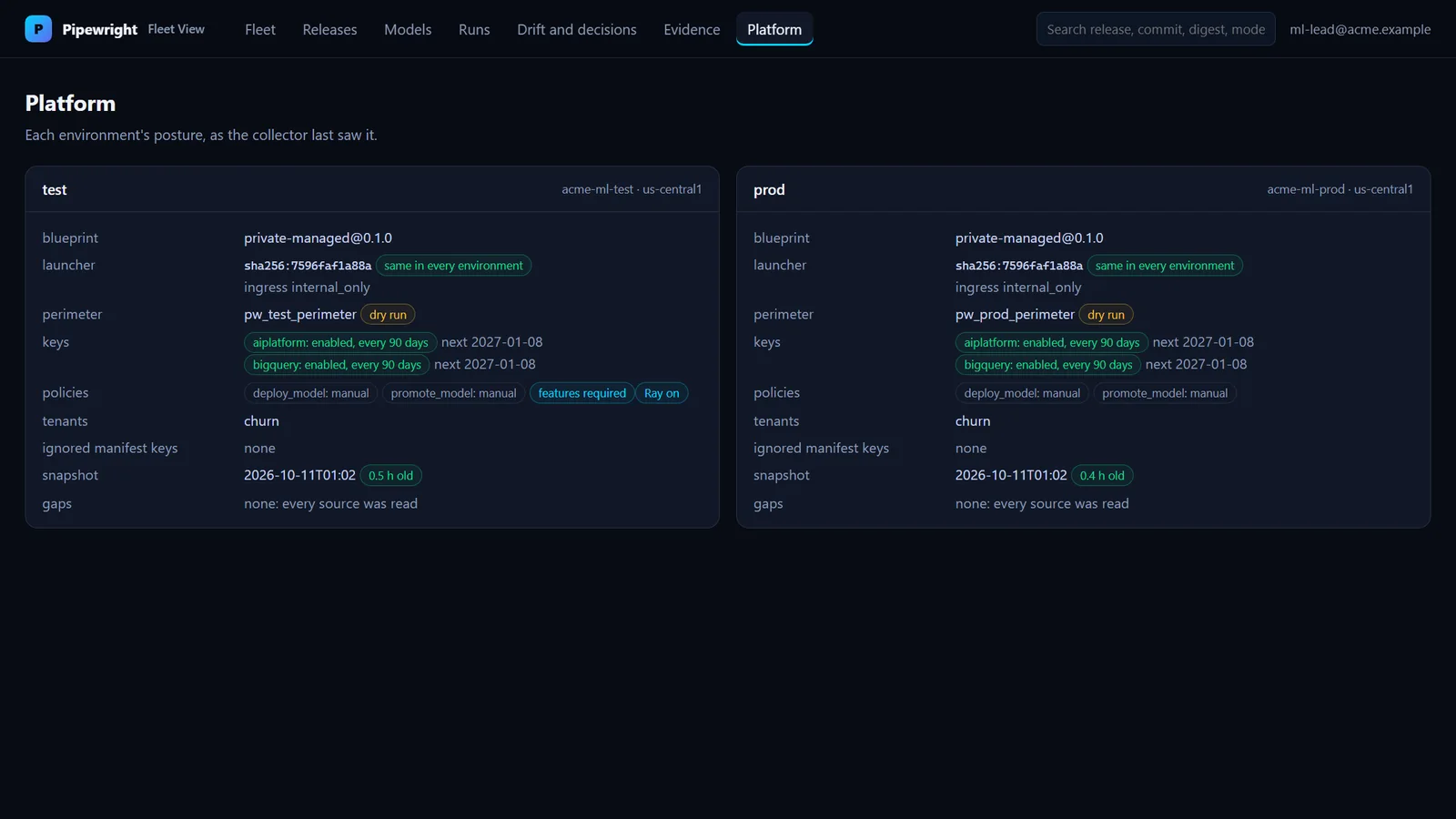The width and height of the screenshot is (1456, 819).
Task: Click the prod card's same in every environment badge
Action: pos(1165,266)
